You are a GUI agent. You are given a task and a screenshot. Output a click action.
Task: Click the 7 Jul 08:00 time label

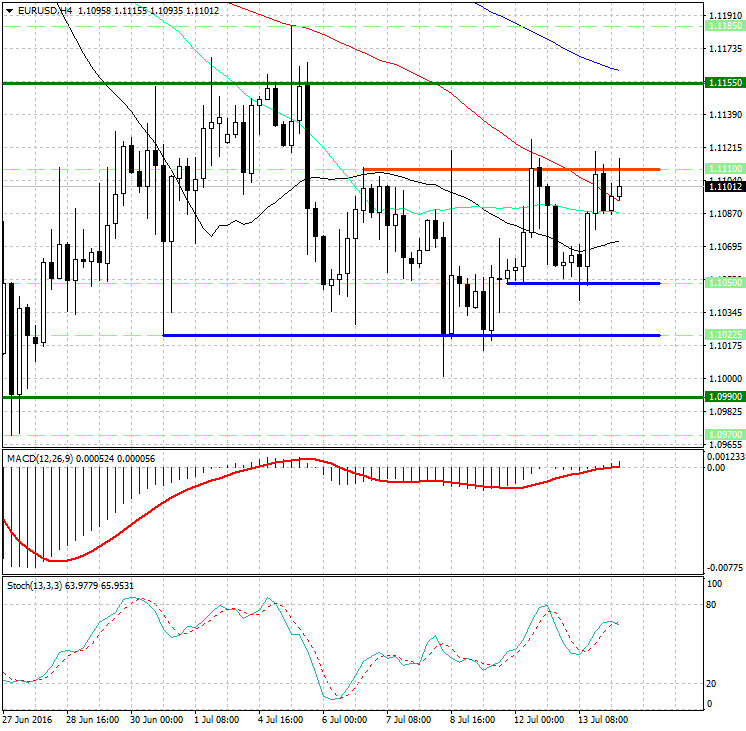click(x=409, y=719)
